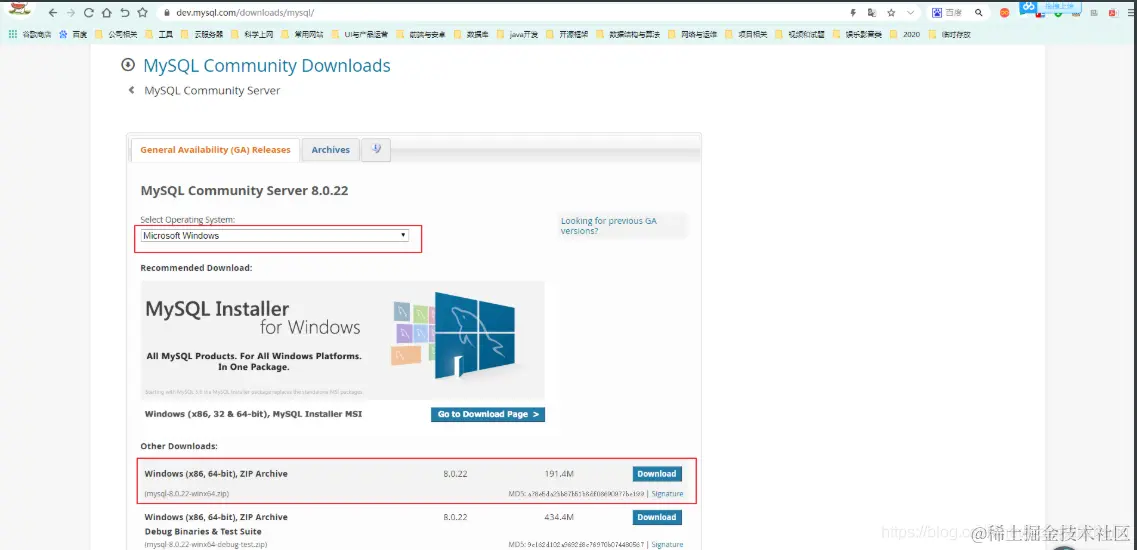Bookmark page using star inside address bar

pos(891,13)
